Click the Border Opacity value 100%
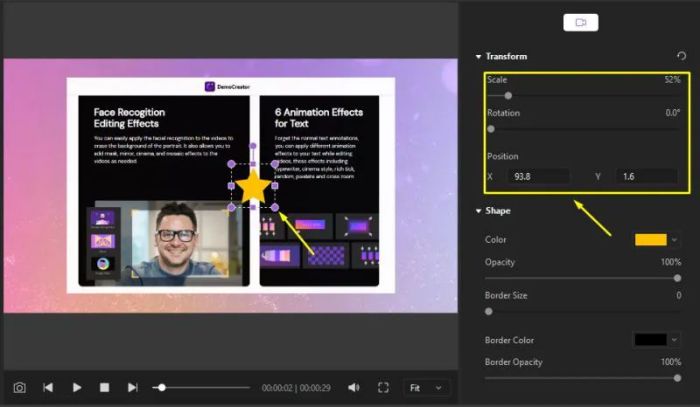 tap(671, 362)
